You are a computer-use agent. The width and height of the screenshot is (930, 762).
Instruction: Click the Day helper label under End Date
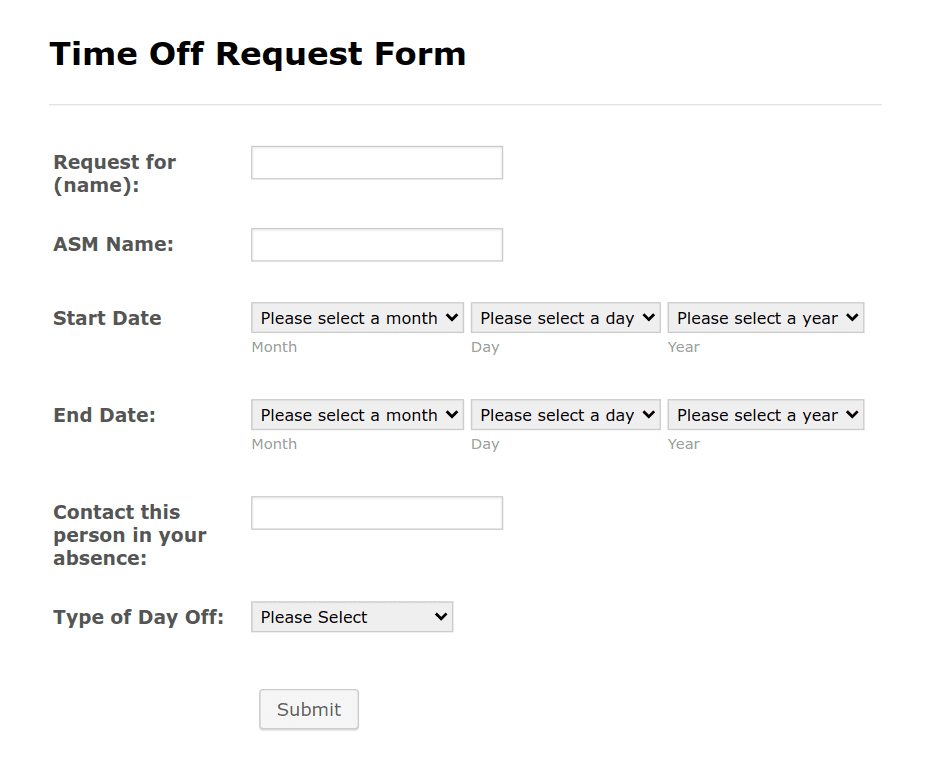(x=485, y=444)
